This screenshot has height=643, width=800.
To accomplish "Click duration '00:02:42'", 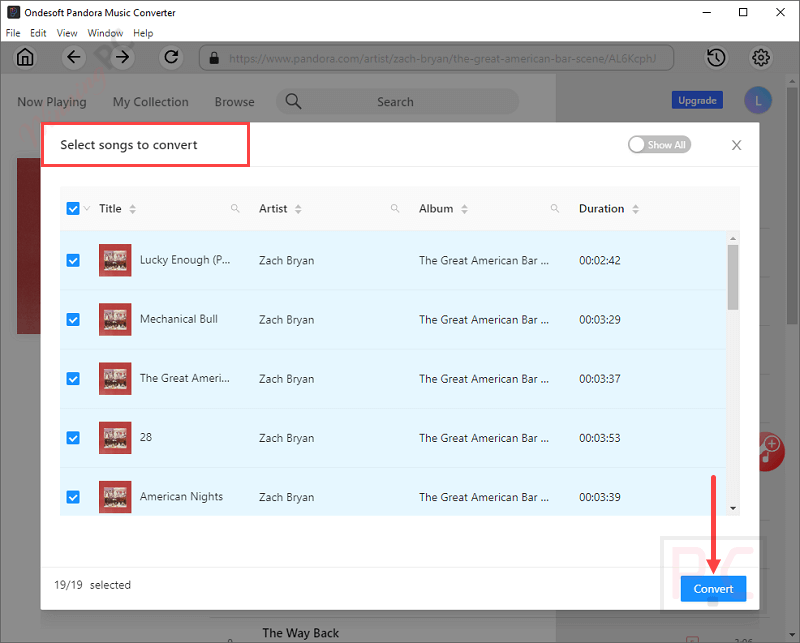I will point(599,260).
